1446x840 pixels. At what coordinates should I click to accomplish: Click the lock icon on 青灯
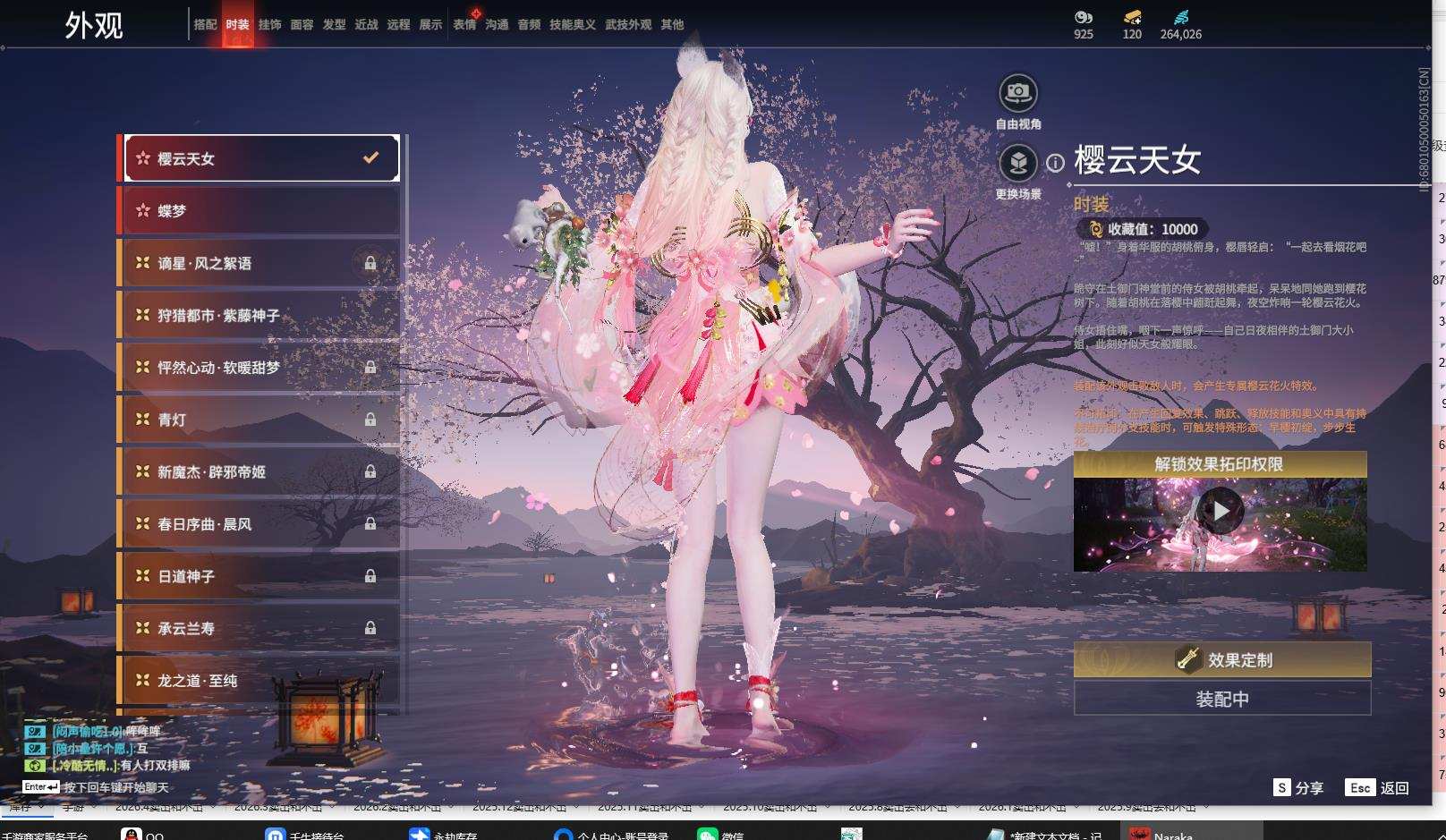pos(370,420)
